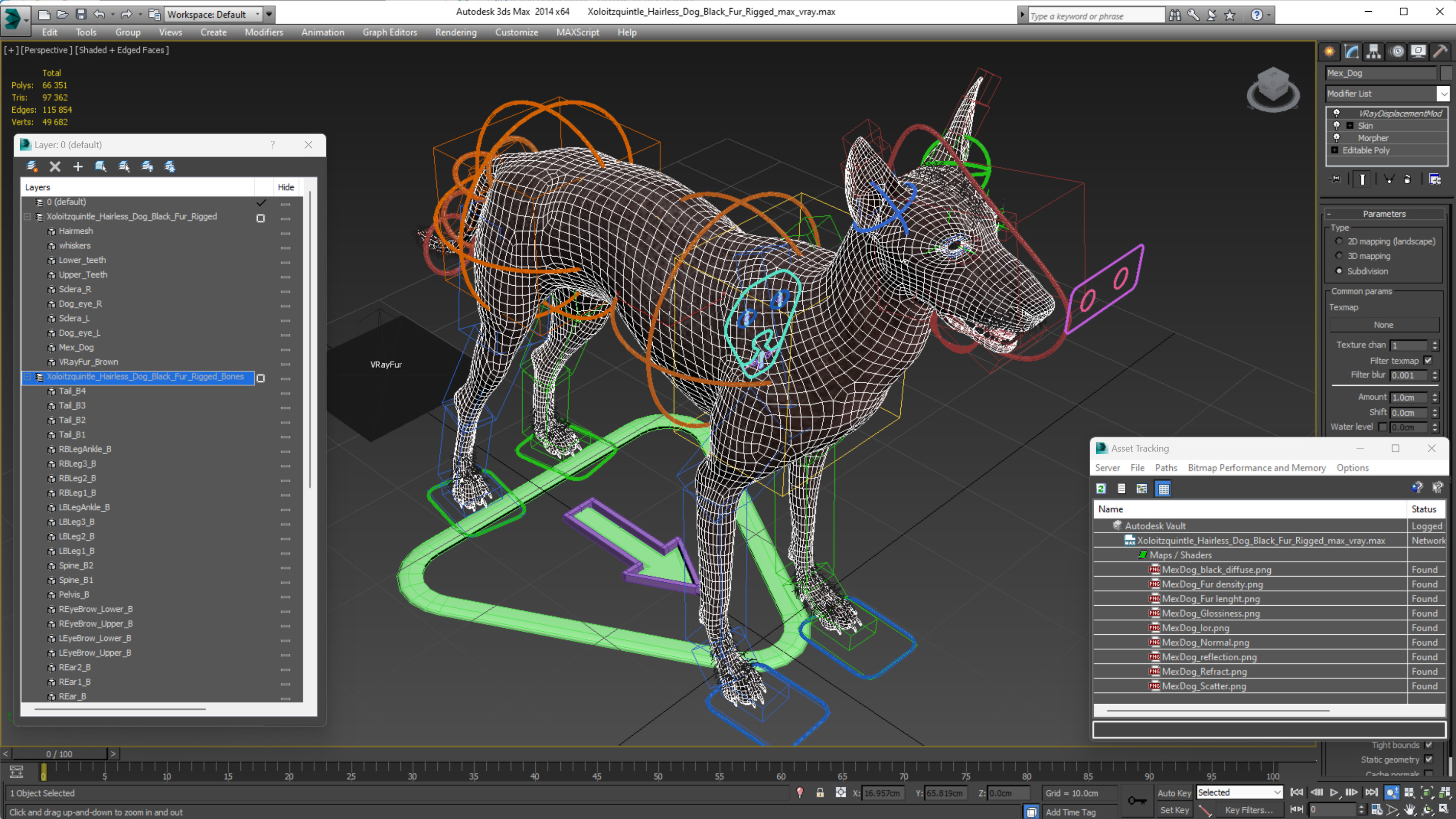Screen dimensions: 1456x819
Task: Open the Display command panel tab
Action: point(1418,52)
